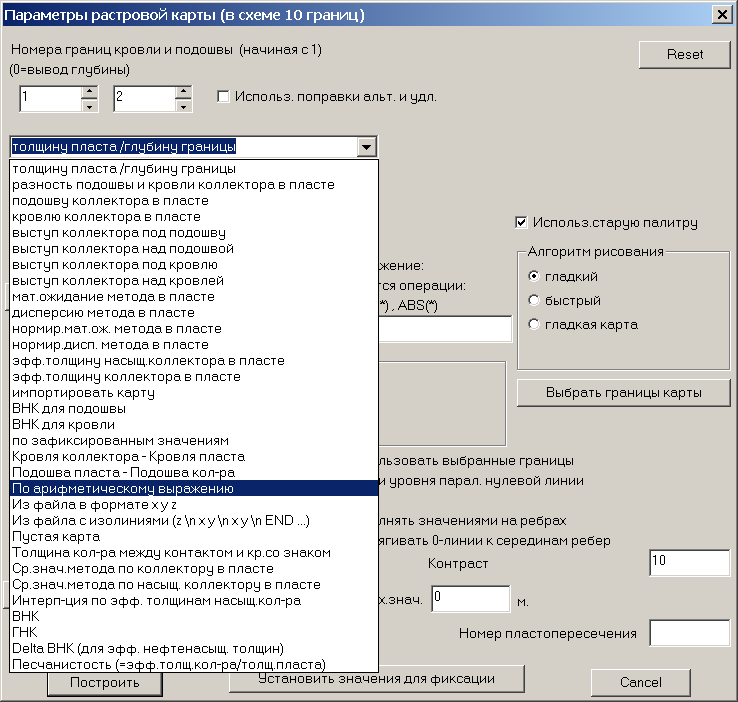Choose 'разность подошвы и кровли коллектора в пласте'

click(194, 184)
